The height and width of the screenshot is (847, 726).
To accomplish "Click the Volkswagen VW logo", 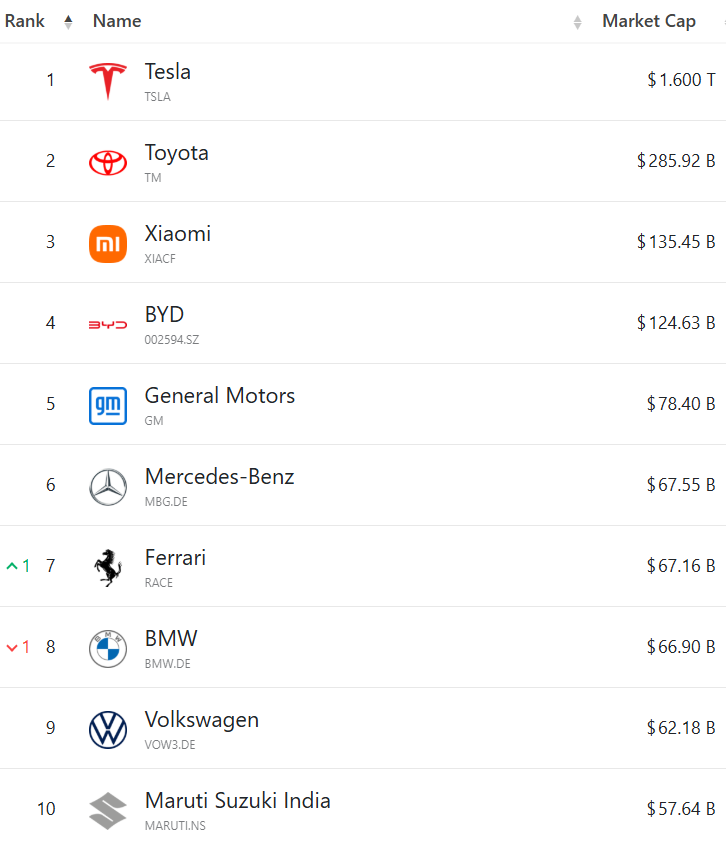I will click(108, 729).
